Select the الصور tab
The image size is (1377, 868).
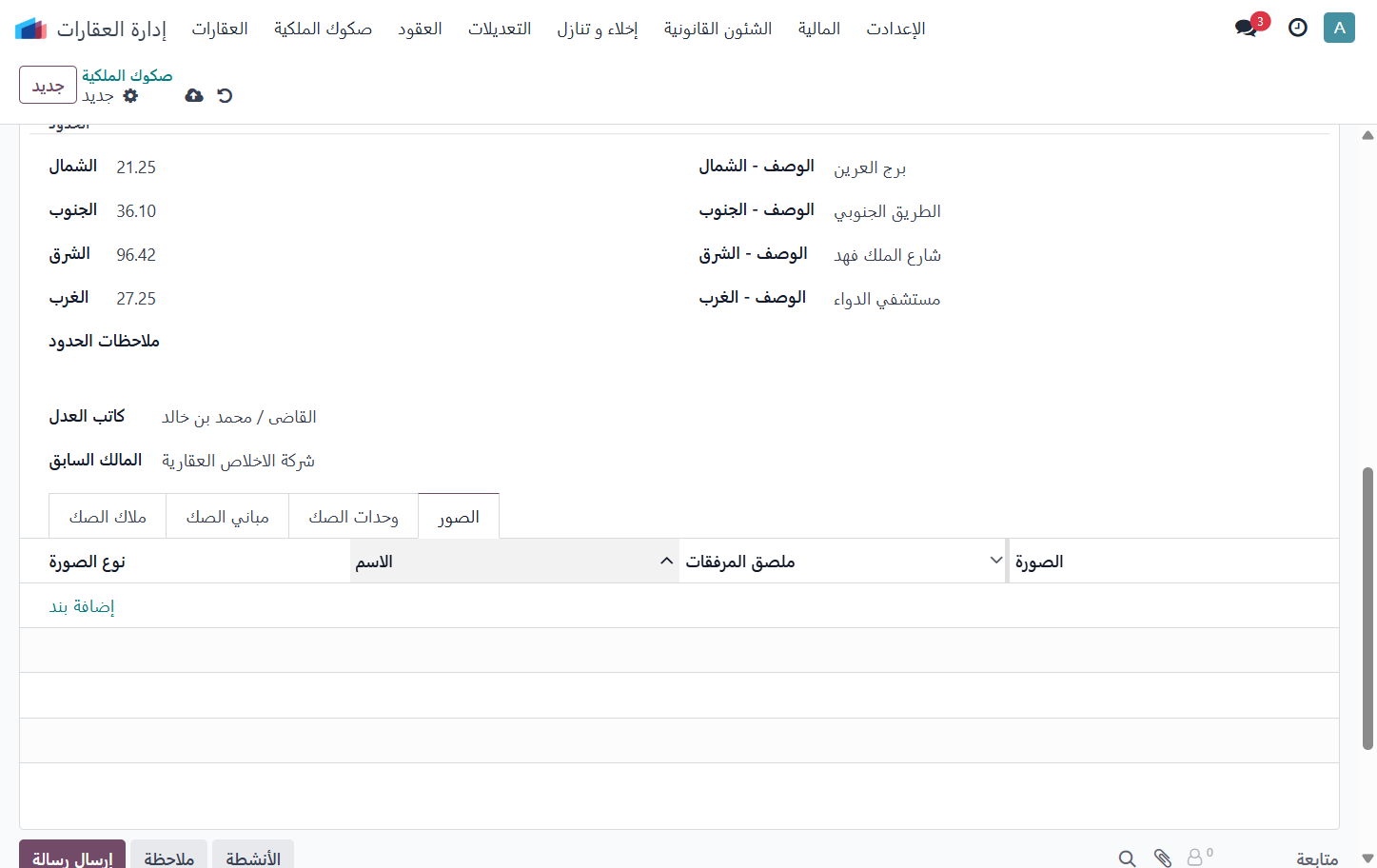[x=459, y=517]
